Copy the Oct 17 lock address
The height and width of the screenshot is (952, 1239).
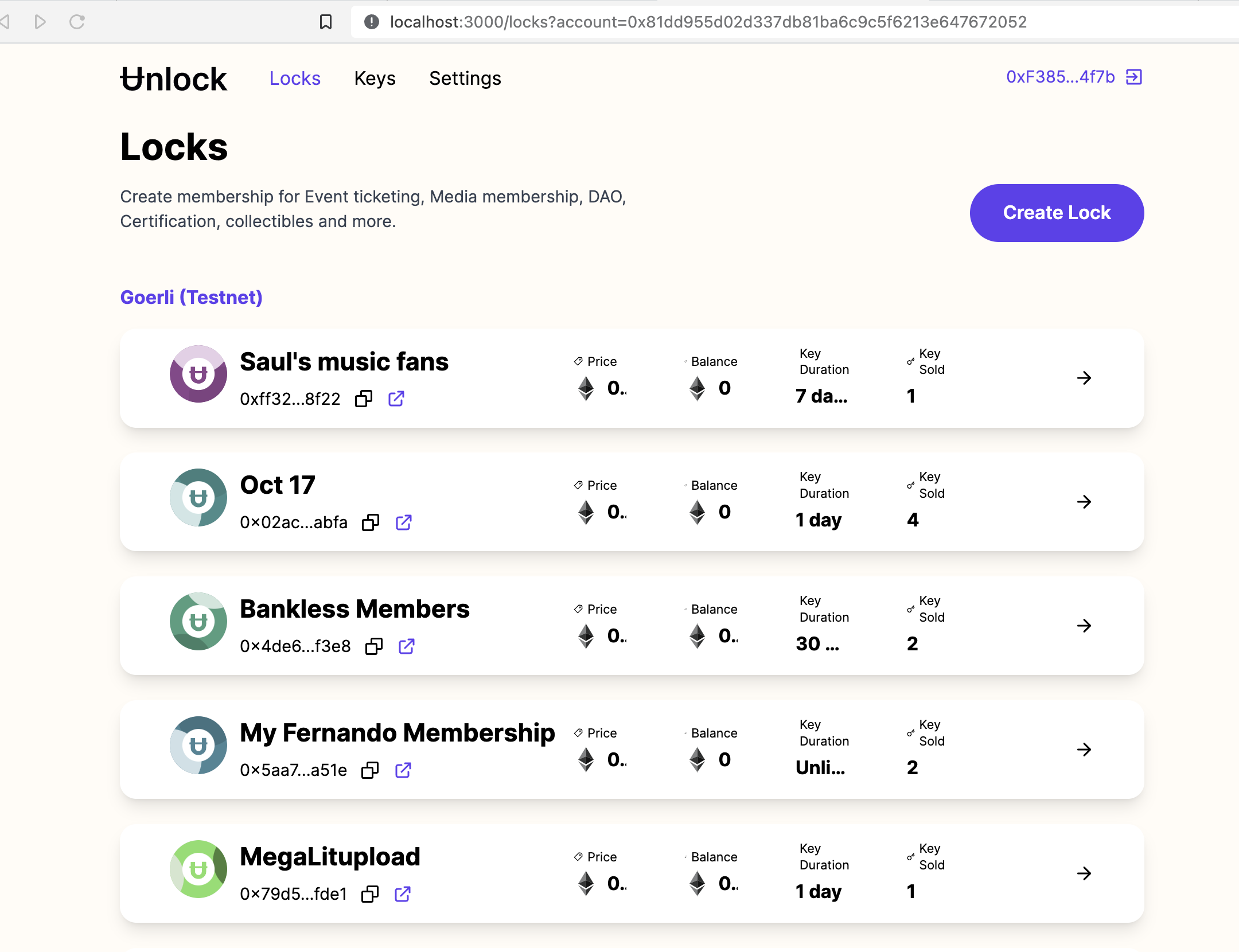click(x=371, y=522)
